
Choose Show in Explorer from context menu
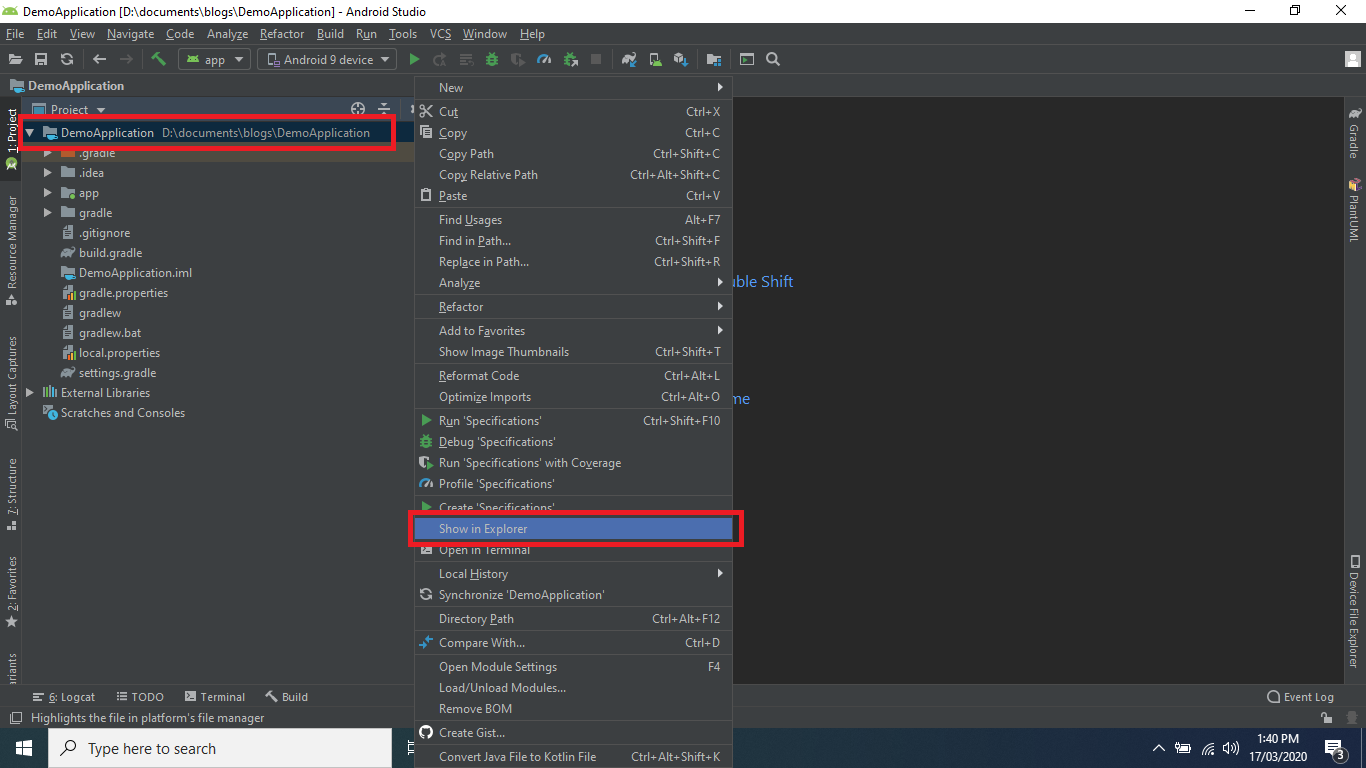coord(574,529)
